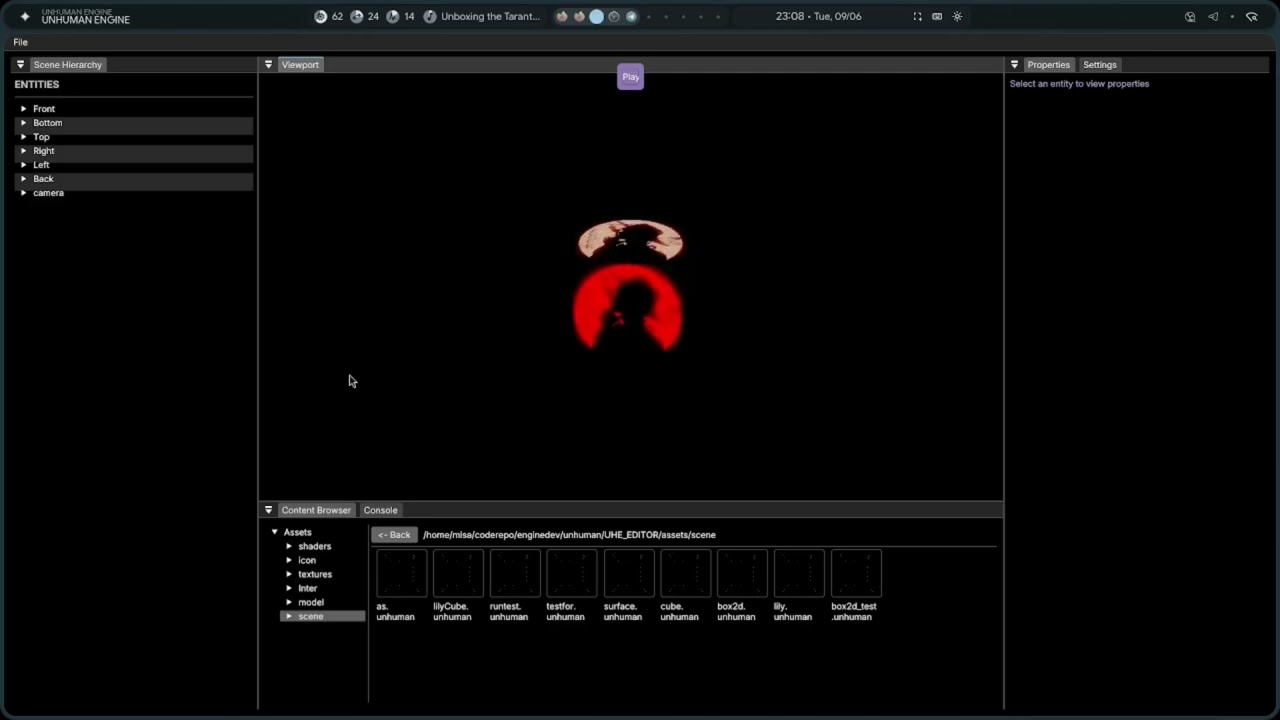Select the camera entity

tap(48, 193)
